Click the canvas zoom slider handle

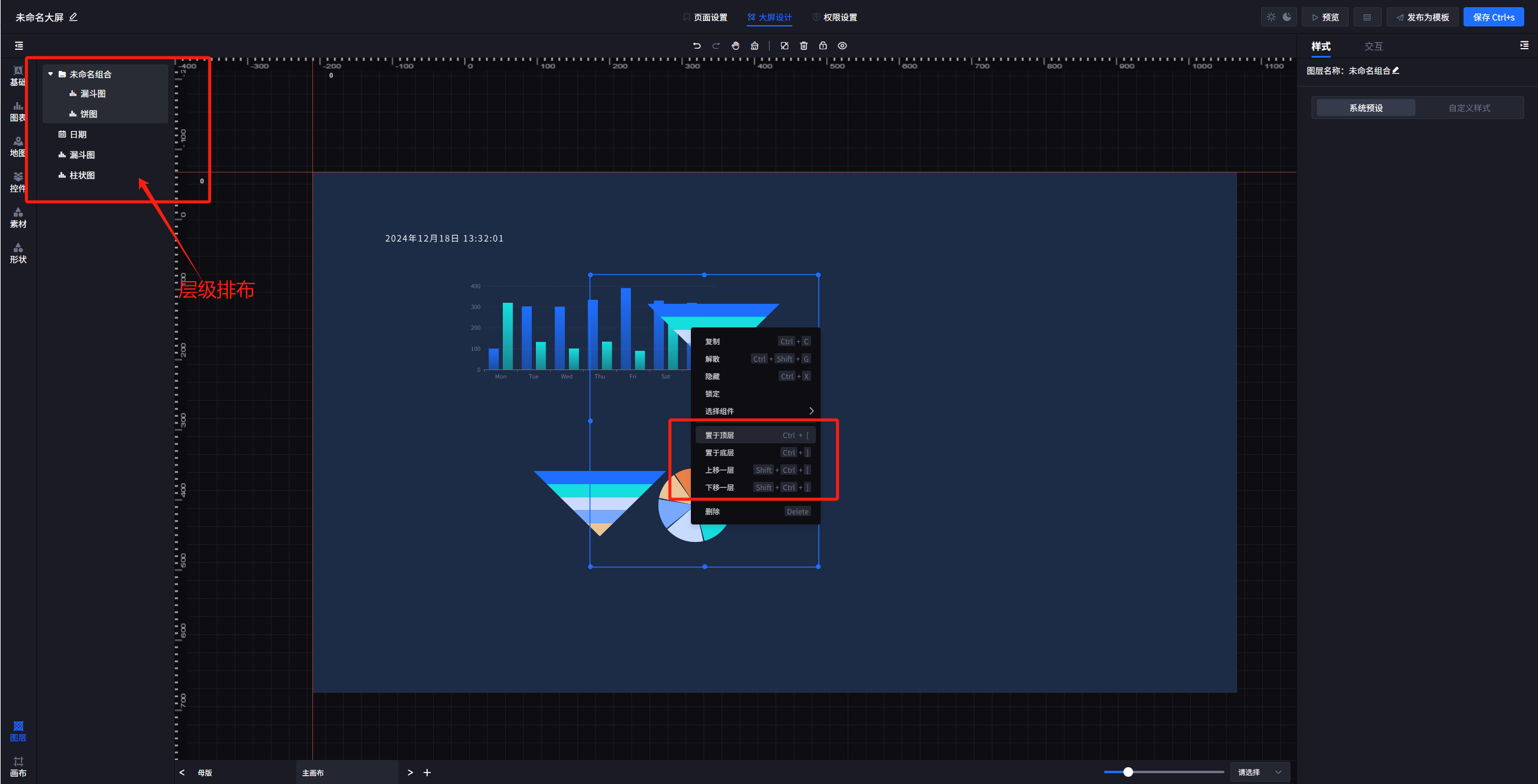click(1128, 772)
